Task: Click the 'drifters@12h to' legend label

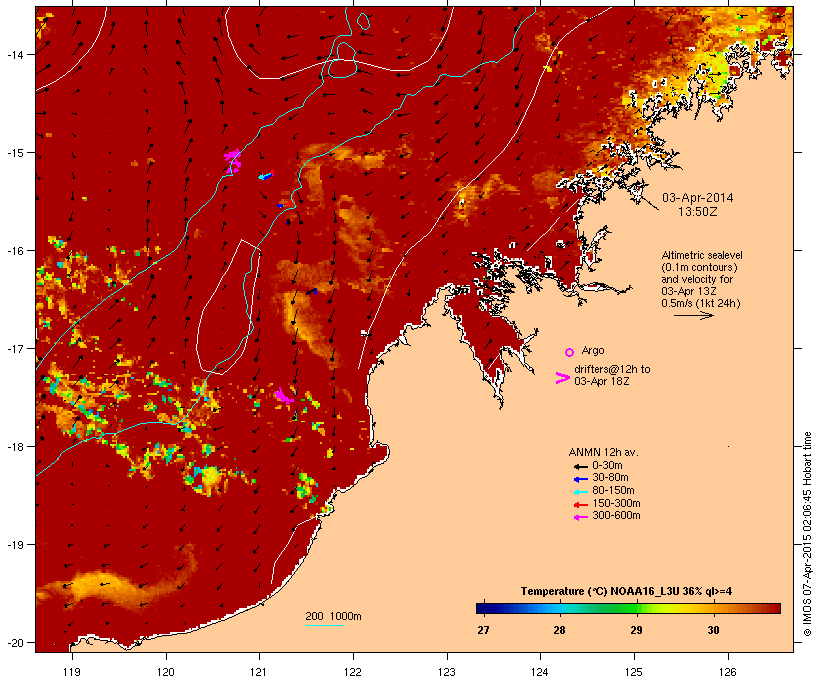Action: coord(612,369)
